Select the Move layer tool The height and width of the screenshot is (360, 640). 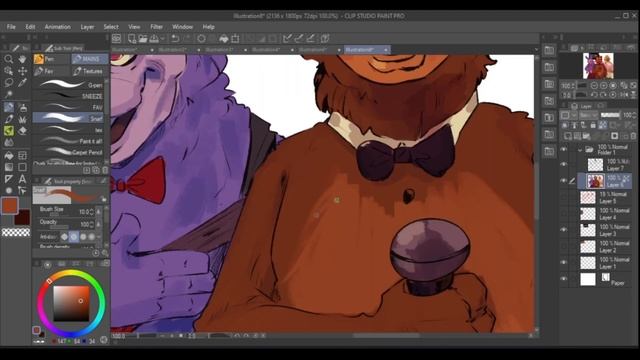(22, 71)
